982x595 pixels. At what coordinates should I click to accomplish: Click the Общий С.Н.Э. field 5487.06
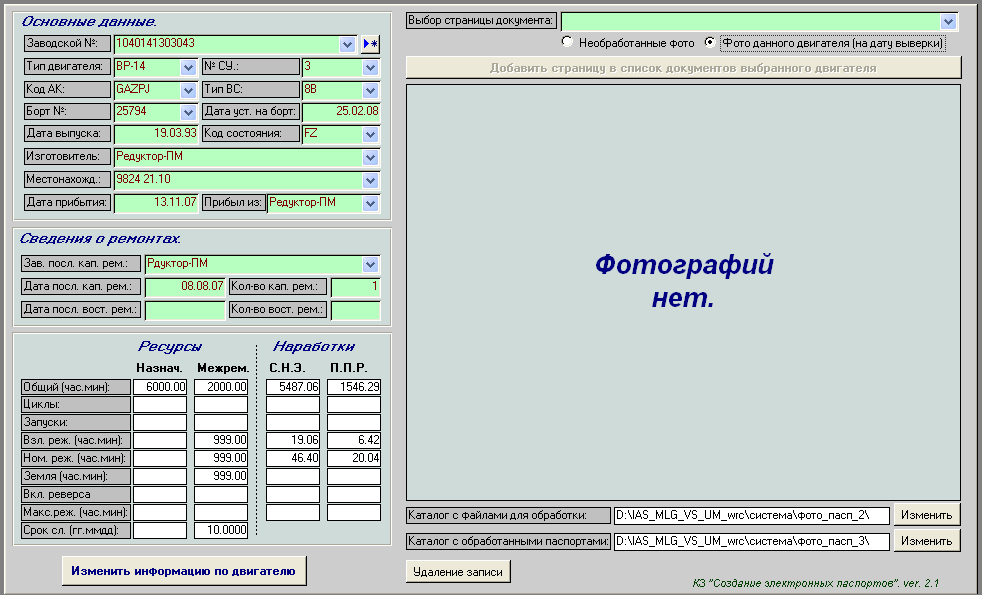292,387
